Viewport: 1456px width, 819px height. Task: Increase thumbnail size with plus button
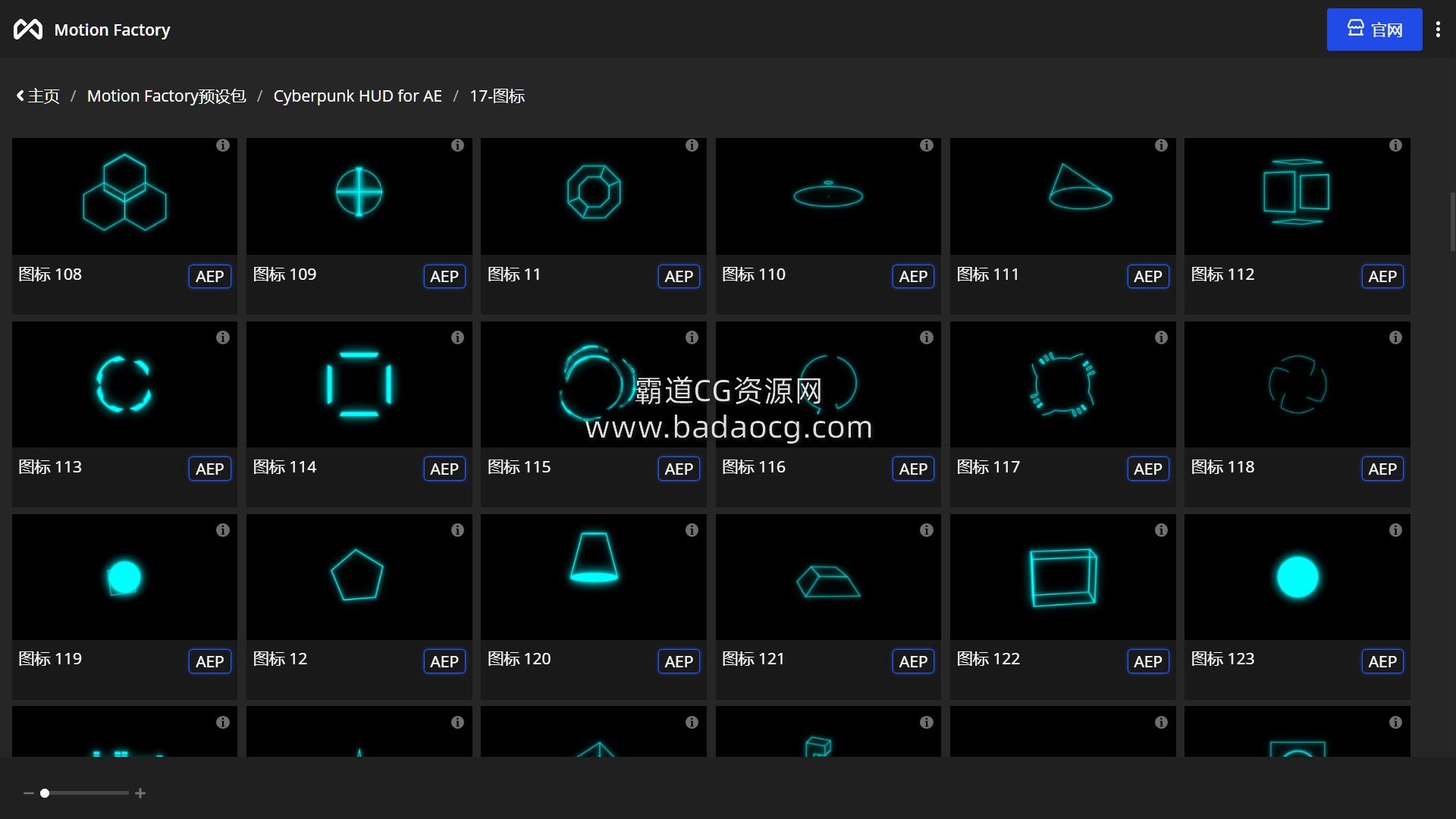coord(140,793)
